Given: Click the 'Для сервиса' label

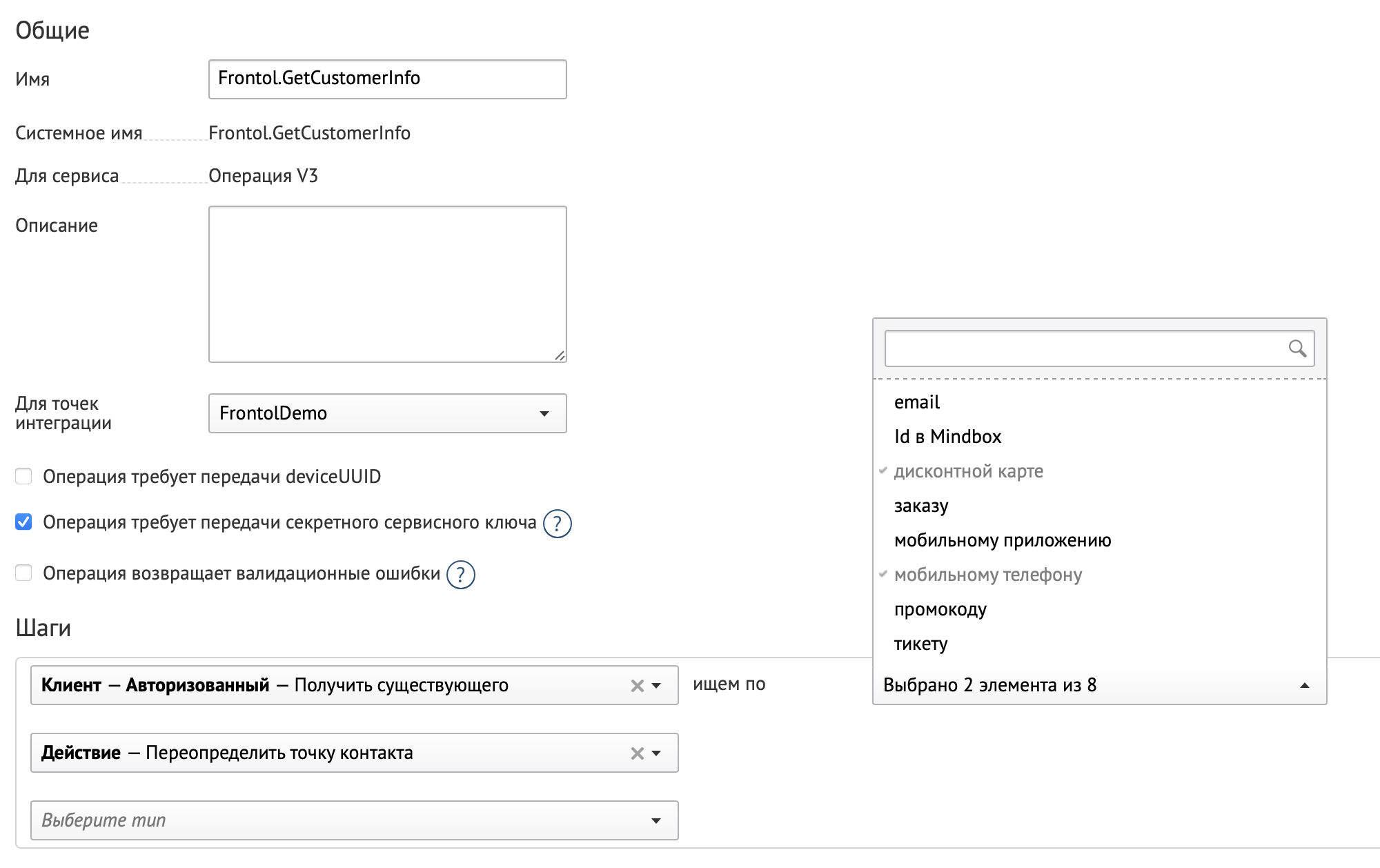Looking at the screenshot, I should (x=67, y=176).
